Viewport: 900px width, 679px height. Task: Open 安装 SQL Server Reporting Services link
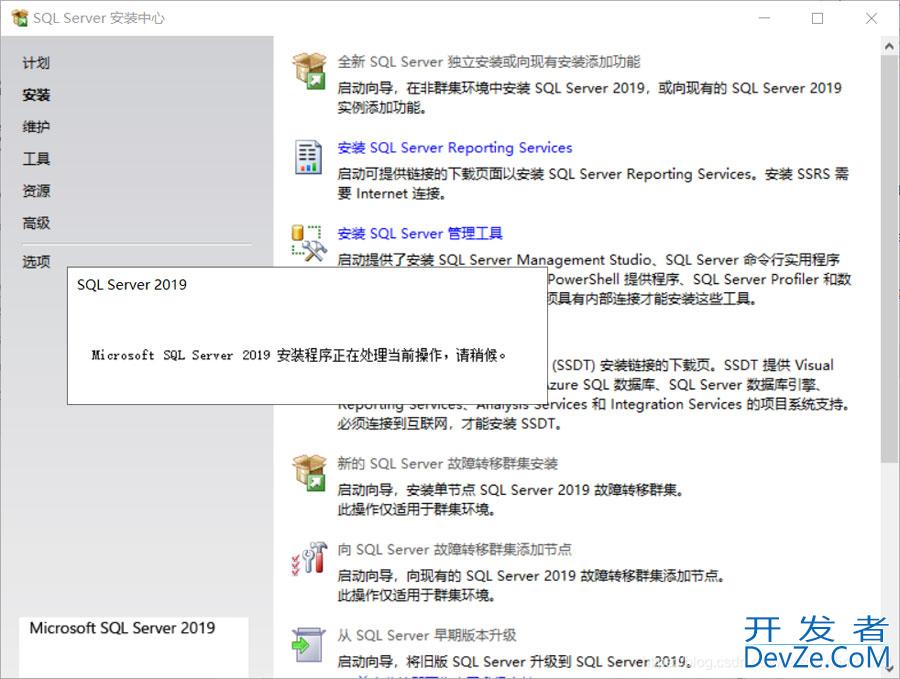pos(455,148)
